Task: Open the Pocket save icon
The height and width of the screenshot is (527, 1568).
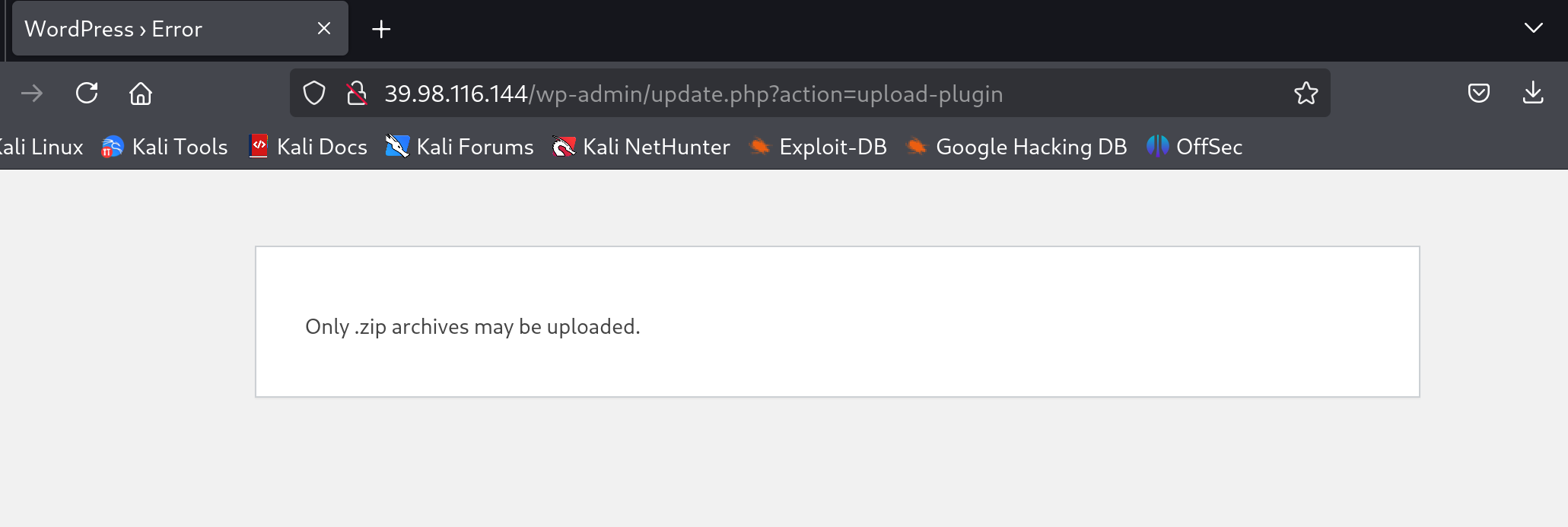Action: pos(1478,94)
